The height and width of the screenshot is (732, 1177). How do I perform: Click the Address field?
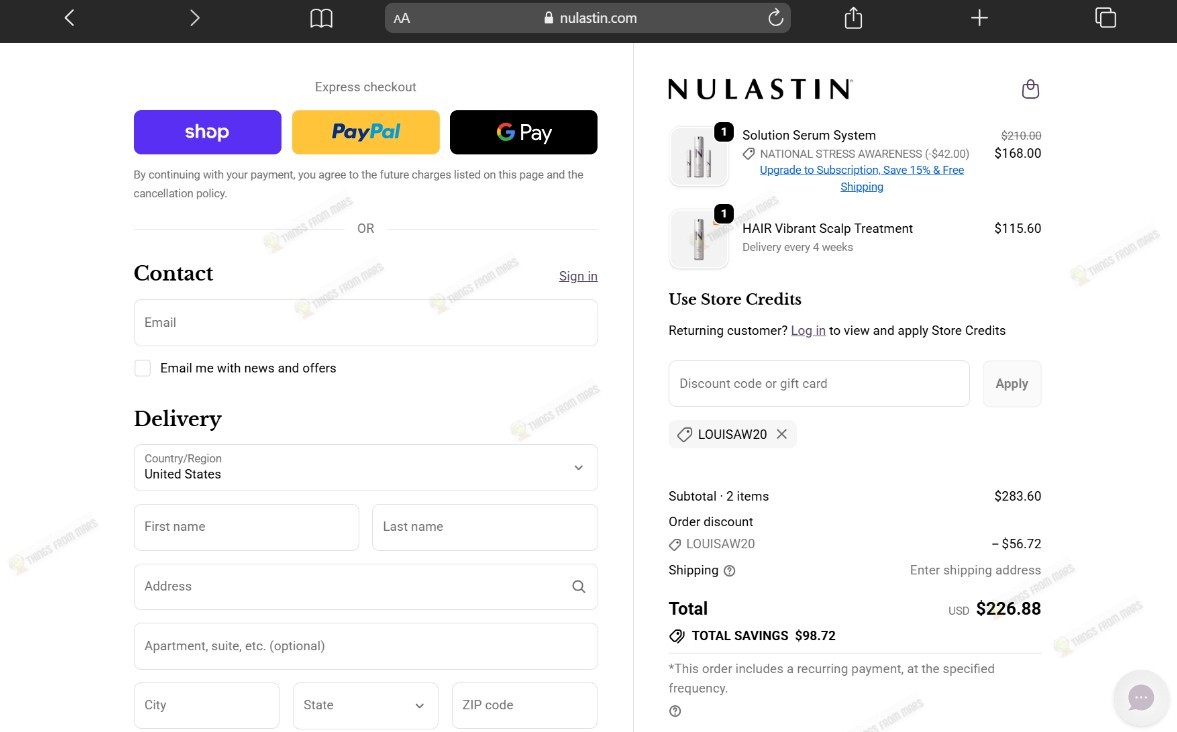click(x=366, y=586)
